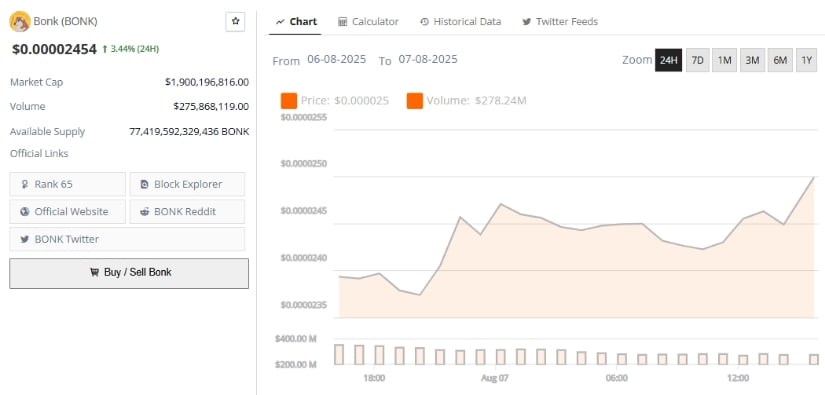Switch to the Historical Data tab
This screenshot has width=825, height=395.
[x=460, y=22]
